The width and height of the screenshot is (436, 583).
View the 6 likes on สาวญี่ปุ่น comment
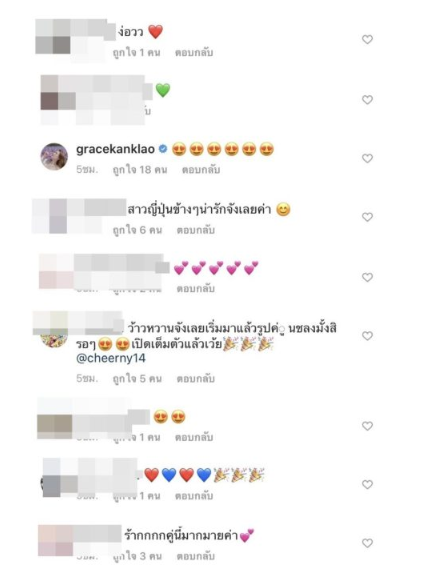click(137, 230)
